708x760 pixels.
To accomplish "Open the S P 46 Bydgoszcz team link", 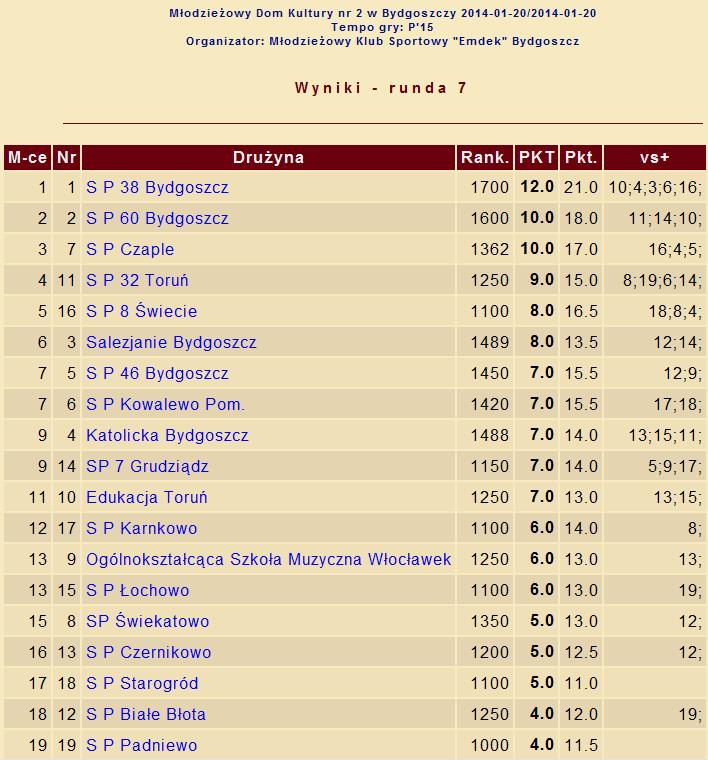I will pyautogui.click(x=157, y=373).
